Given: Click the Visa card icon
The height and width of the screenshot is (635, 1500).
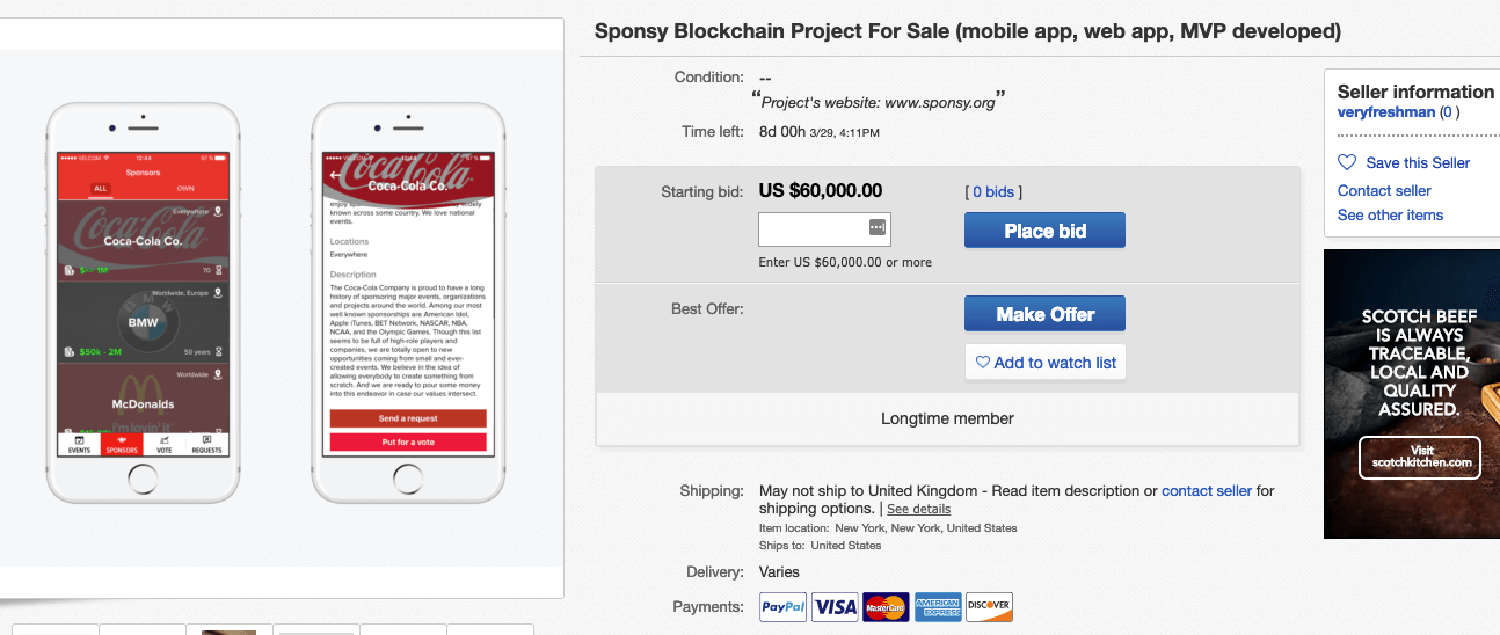Looking at the screenshot, I should click(x=835, y=606).
